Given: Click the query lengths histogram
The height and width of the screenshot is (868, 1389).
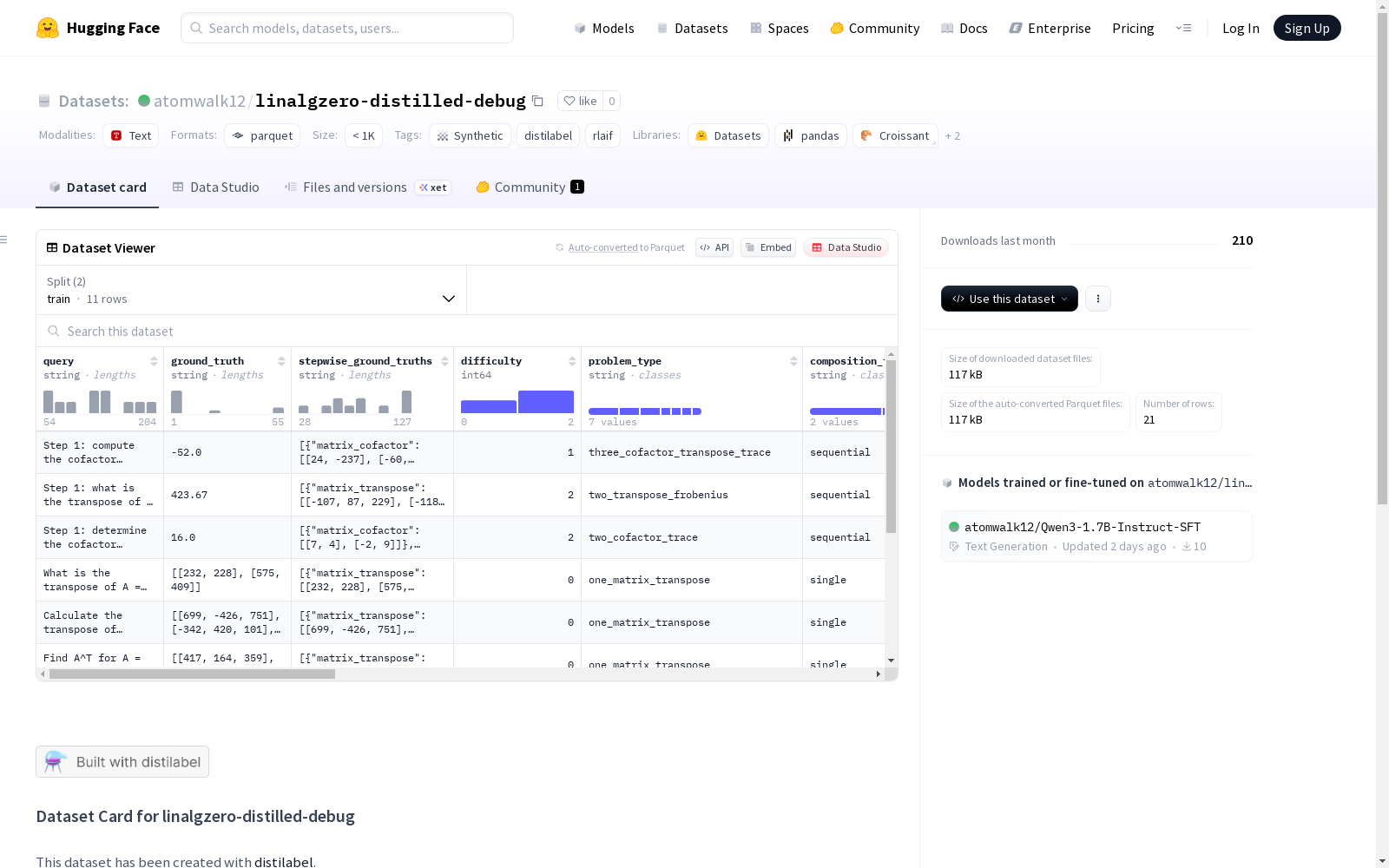Looking at the screenshot, I should (x=100, y=402).
